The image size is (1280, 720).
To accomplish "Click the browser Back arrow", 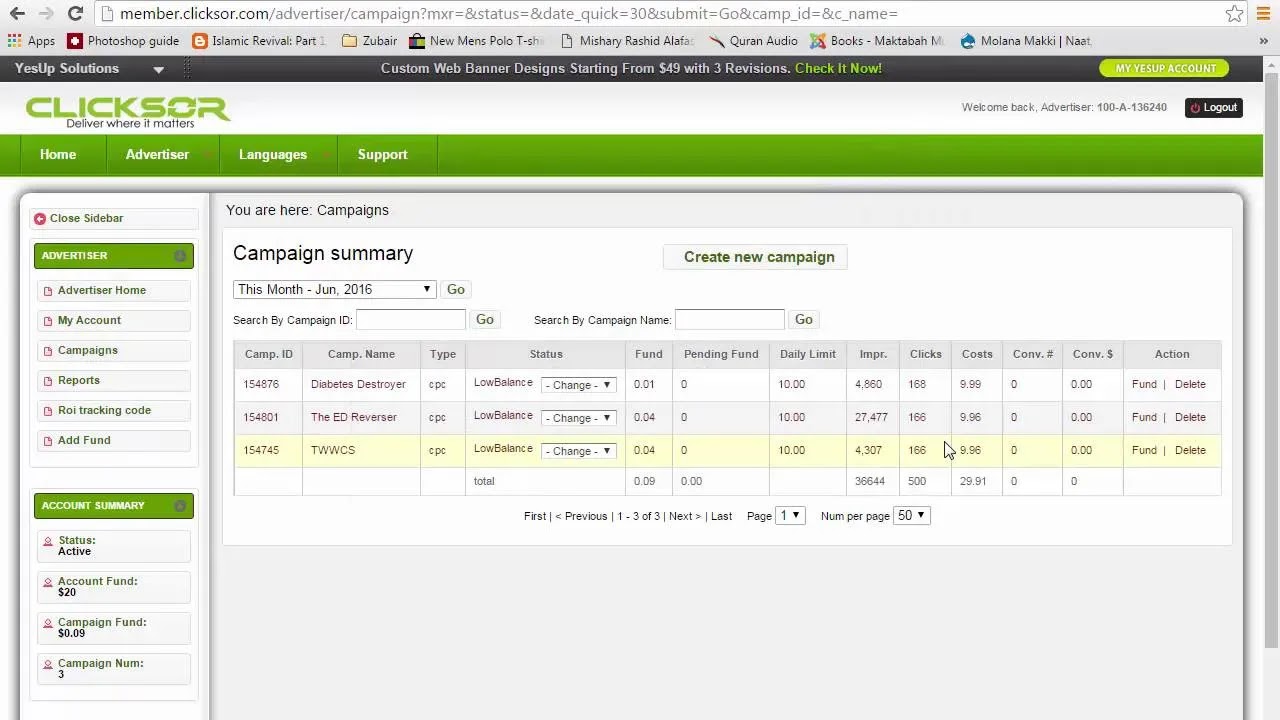I will point(17,13).
